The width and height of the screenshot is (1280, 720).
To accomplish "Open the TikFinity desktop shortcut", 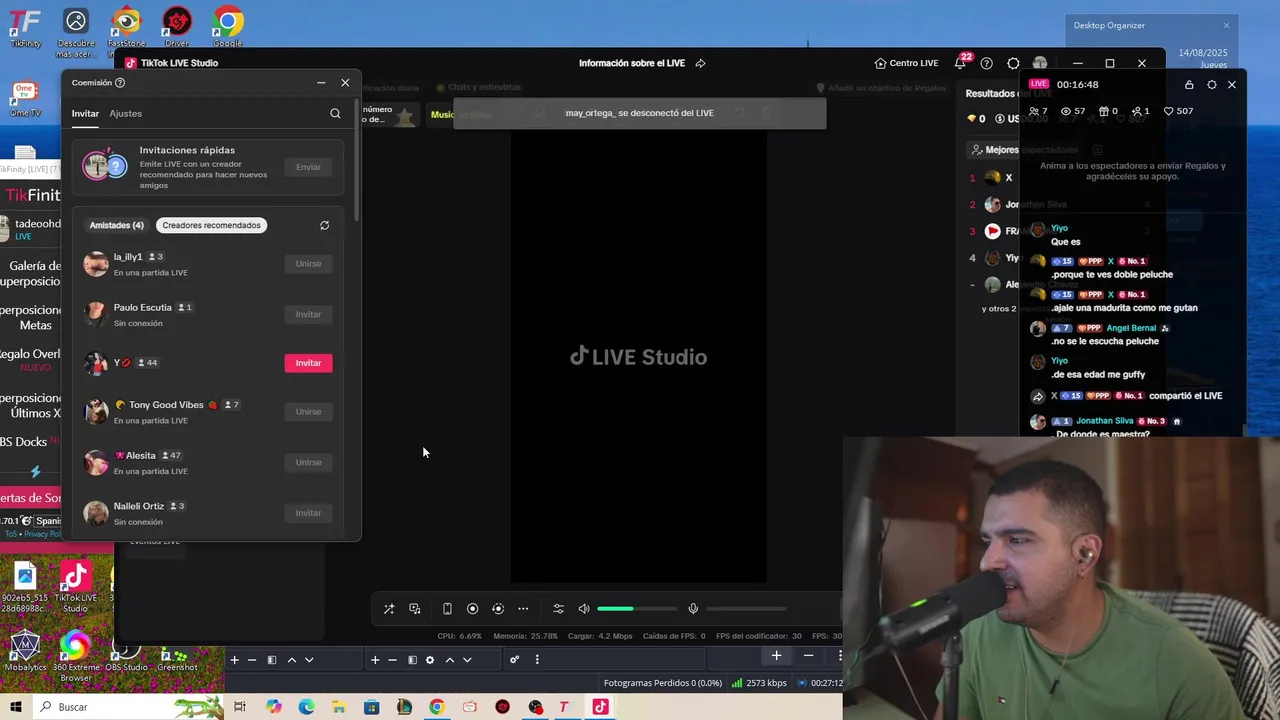I will pos(25,27).
